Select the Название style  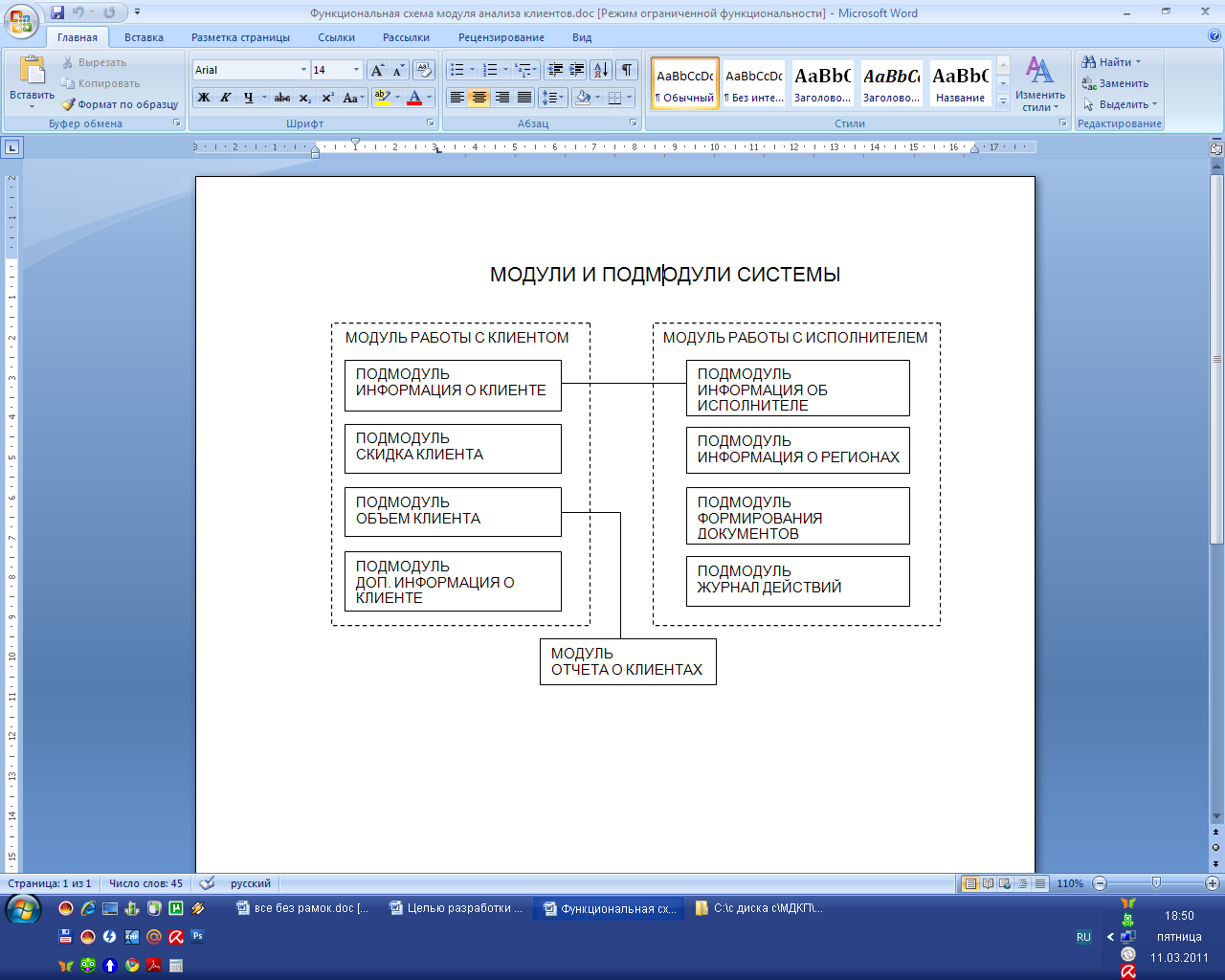point(960,83)
